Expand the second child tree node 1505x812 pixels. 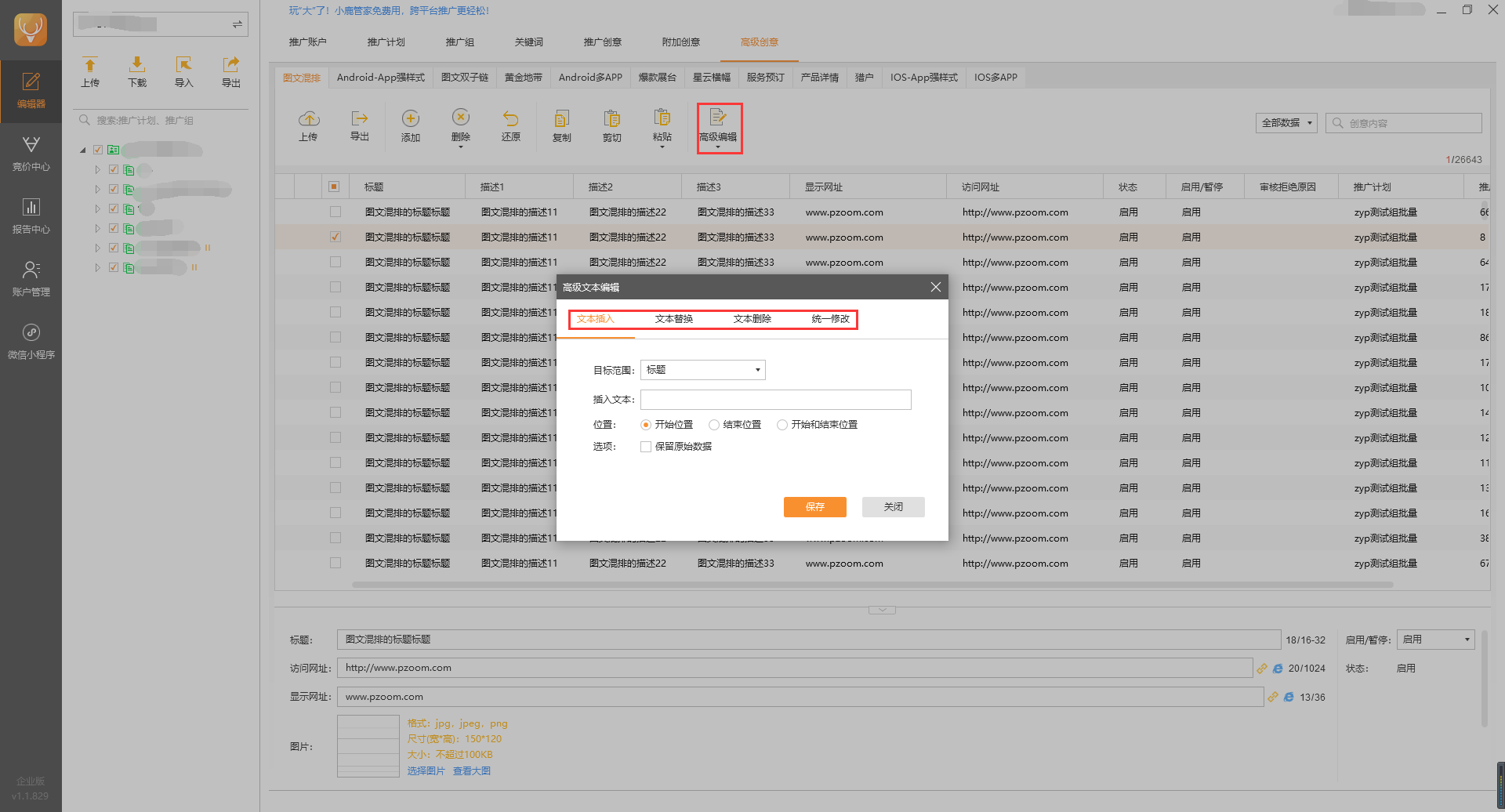[98, 189]
